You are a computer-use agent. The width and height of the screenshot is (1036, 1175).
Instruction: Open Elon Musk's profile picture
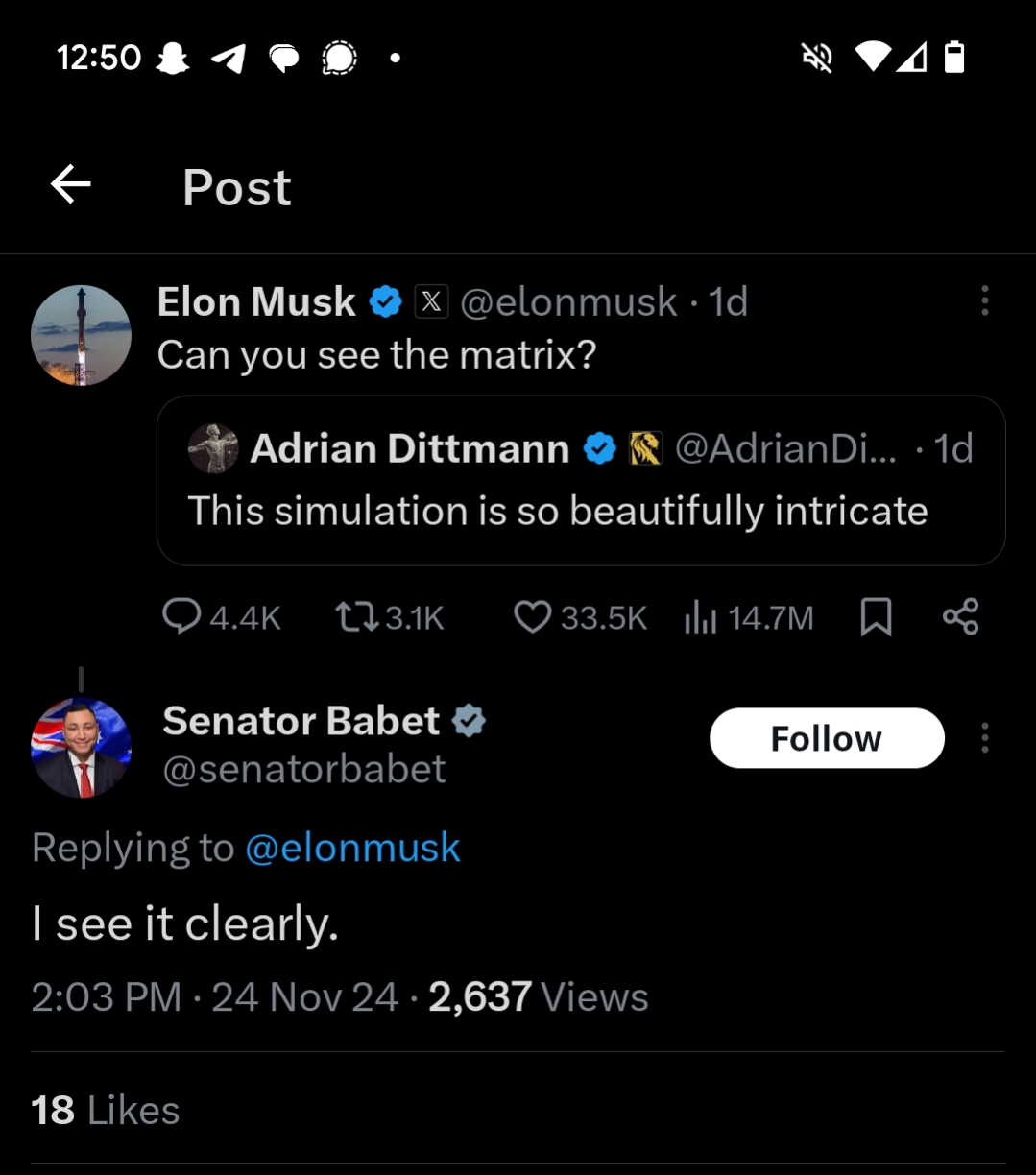pyautogui.click(x=82, y=335)
